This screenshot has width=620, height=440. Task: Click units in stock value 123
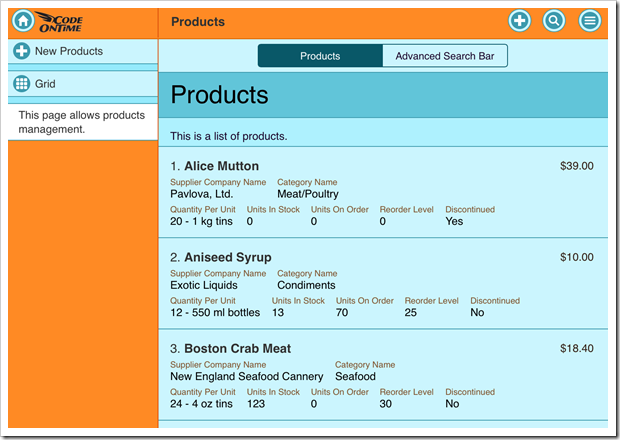(x=256, y=404)
